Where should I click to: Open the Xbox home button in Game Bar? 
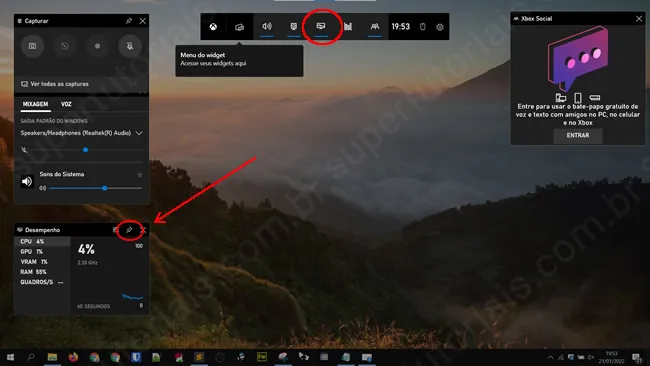213,27
